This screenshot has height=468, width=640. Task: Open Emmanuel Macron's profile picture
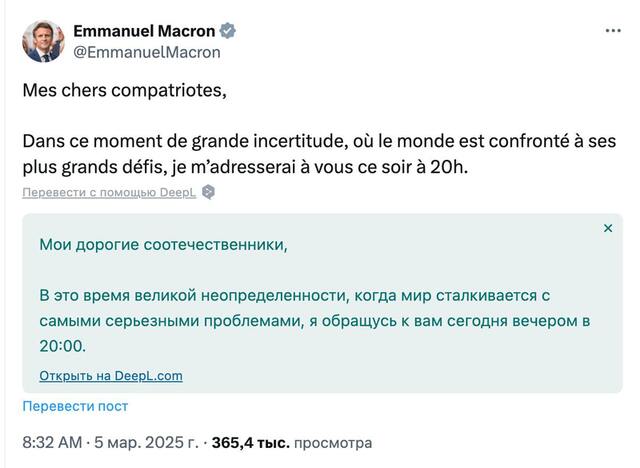tap(43, 41)
